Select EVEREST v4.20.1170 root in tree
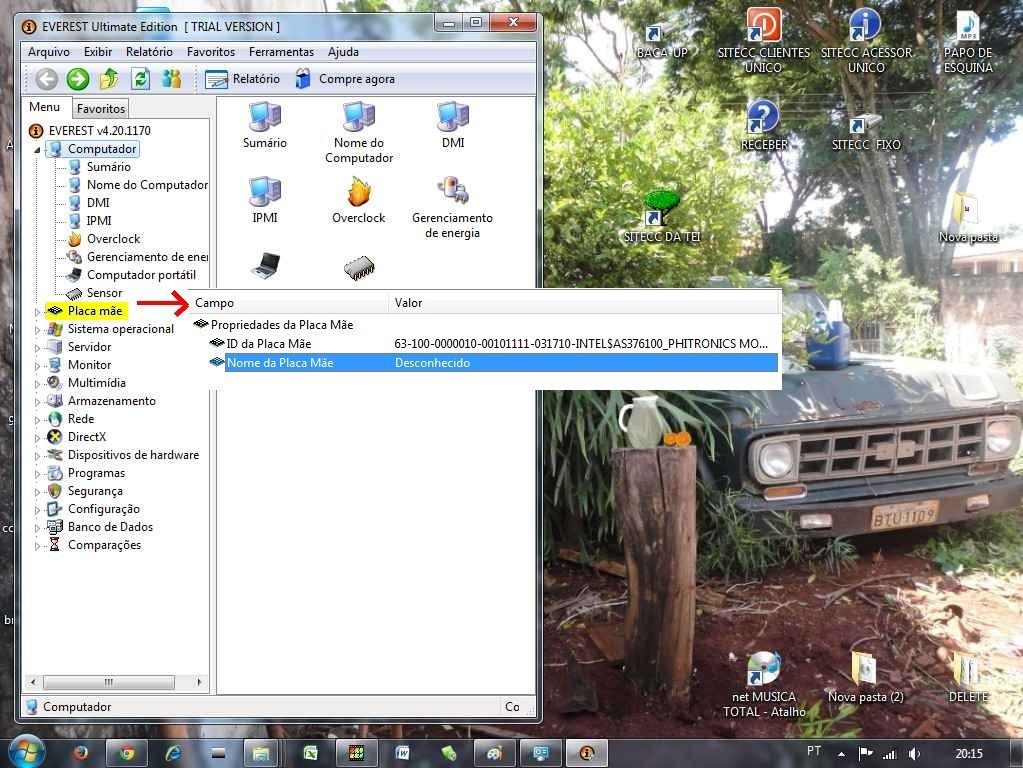Screen dimensions: 1023x768 99,131
